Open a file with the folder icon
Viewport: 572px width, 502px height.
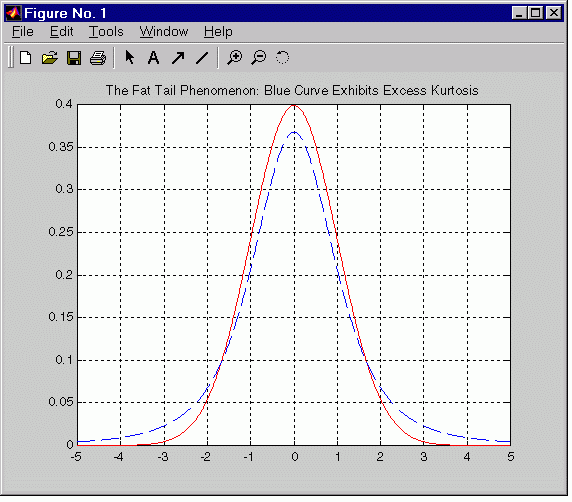click(50, 58)
